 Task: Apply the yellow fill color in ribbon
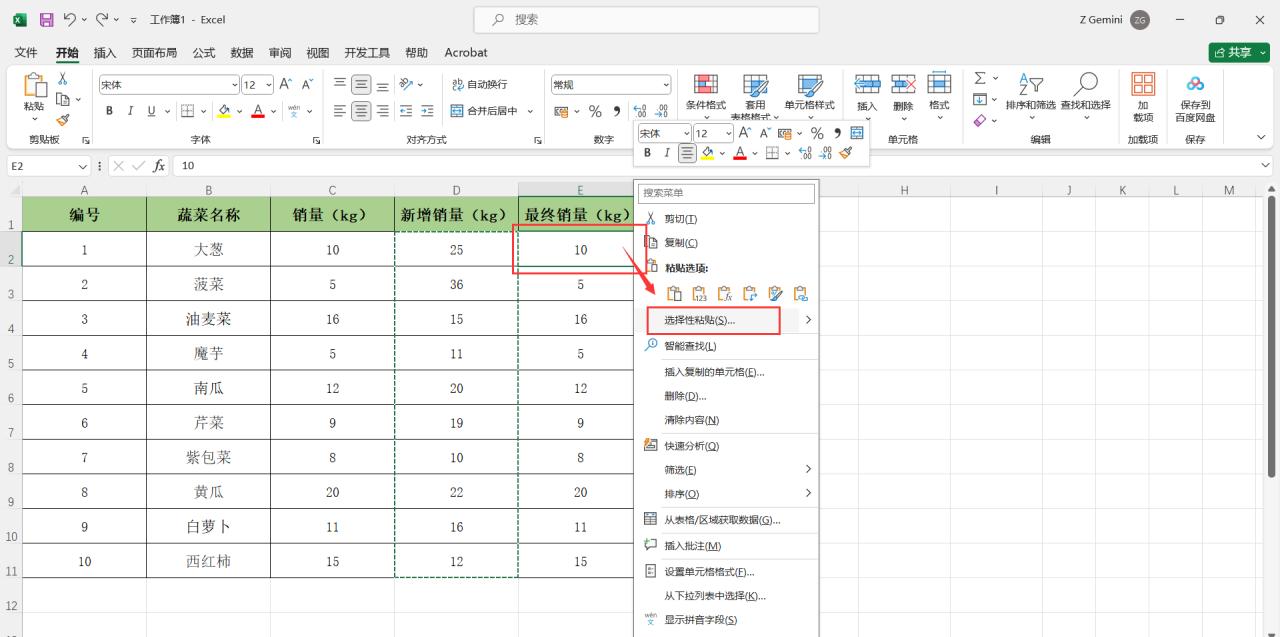[x=224, y=111]
